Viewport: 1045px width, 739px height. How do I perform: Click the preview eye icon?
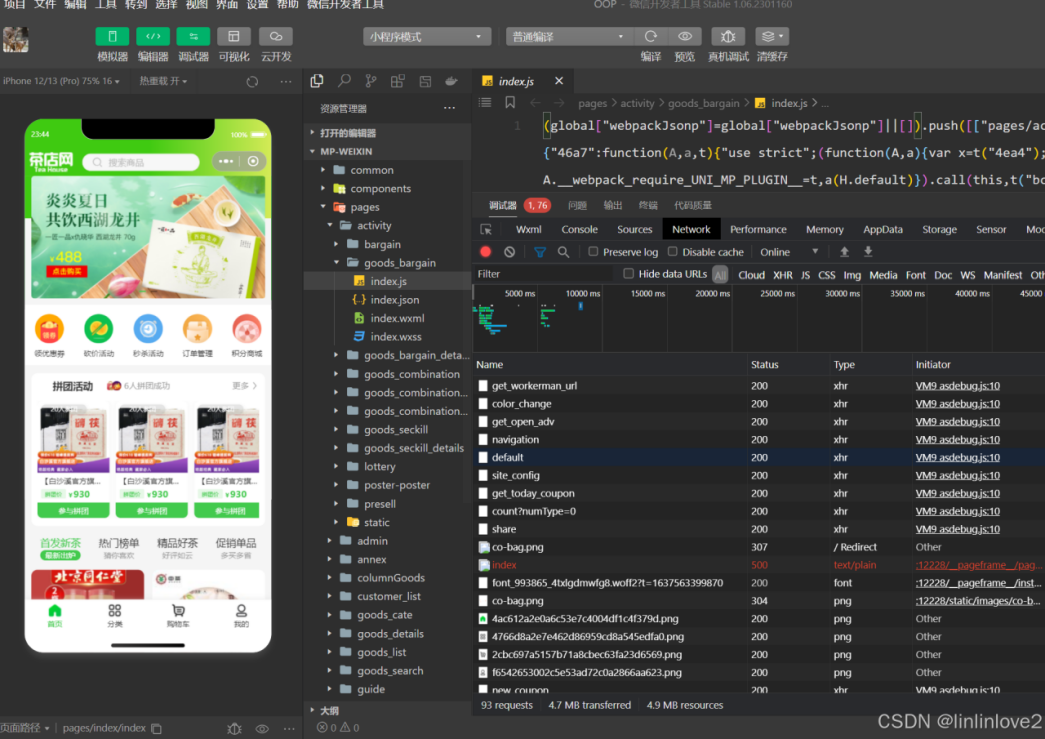tap(684, 37)
